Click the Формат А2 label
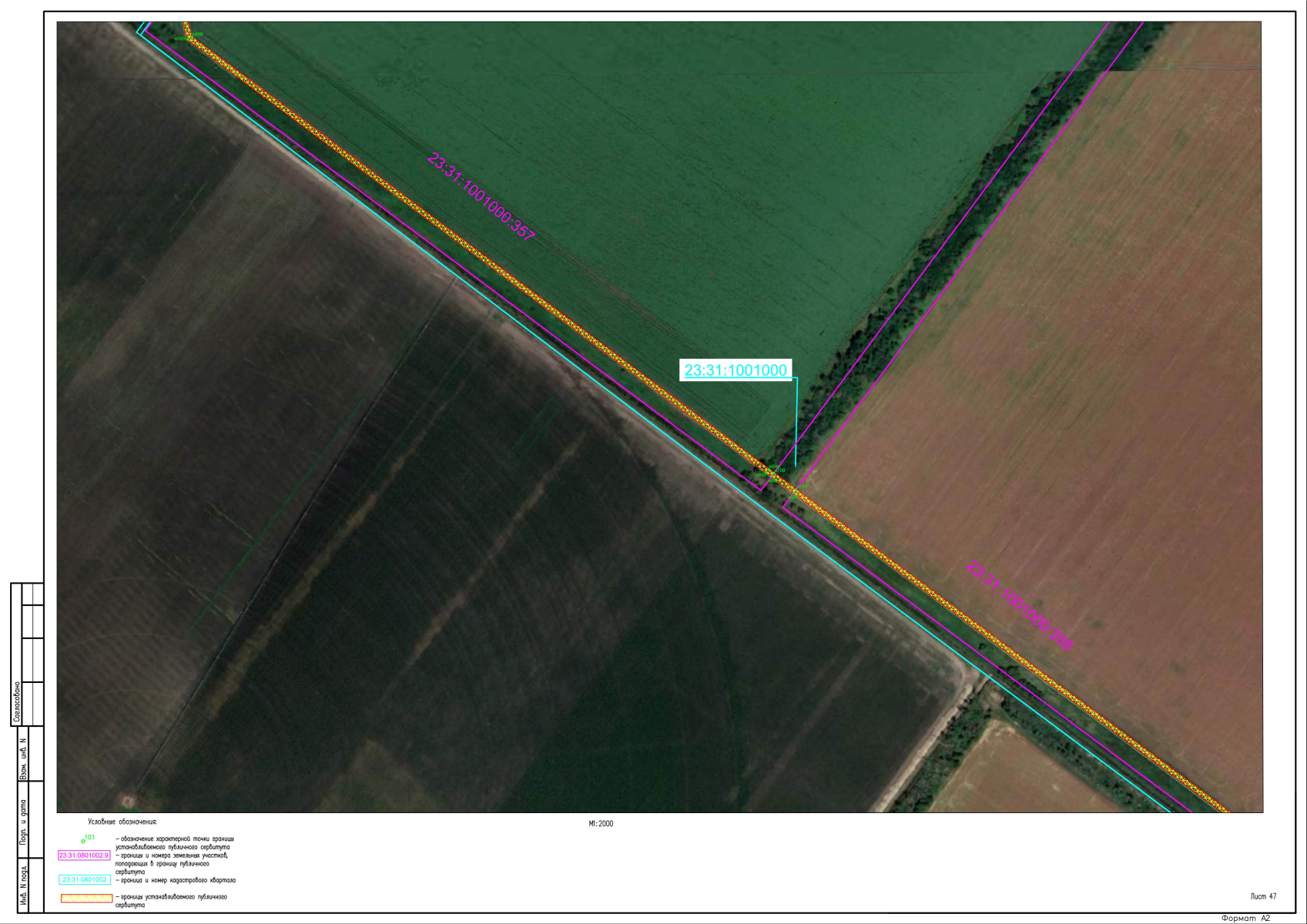This screenshot has width=1307, height=924. (1245, 918)
